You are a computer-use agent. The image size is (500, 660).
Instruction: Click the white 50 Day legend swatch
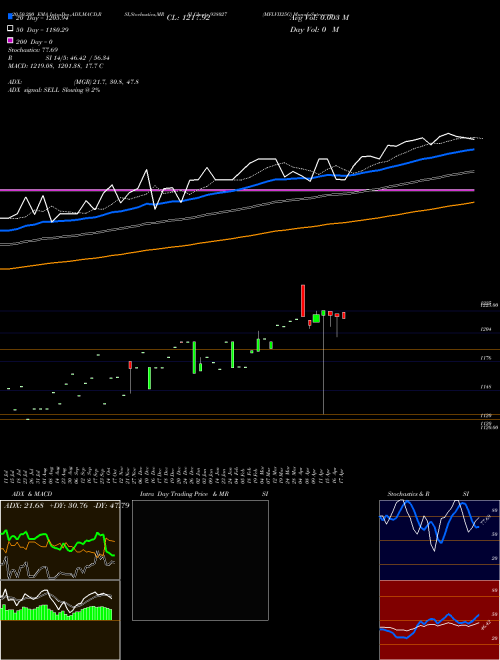[x=10, y=29]
